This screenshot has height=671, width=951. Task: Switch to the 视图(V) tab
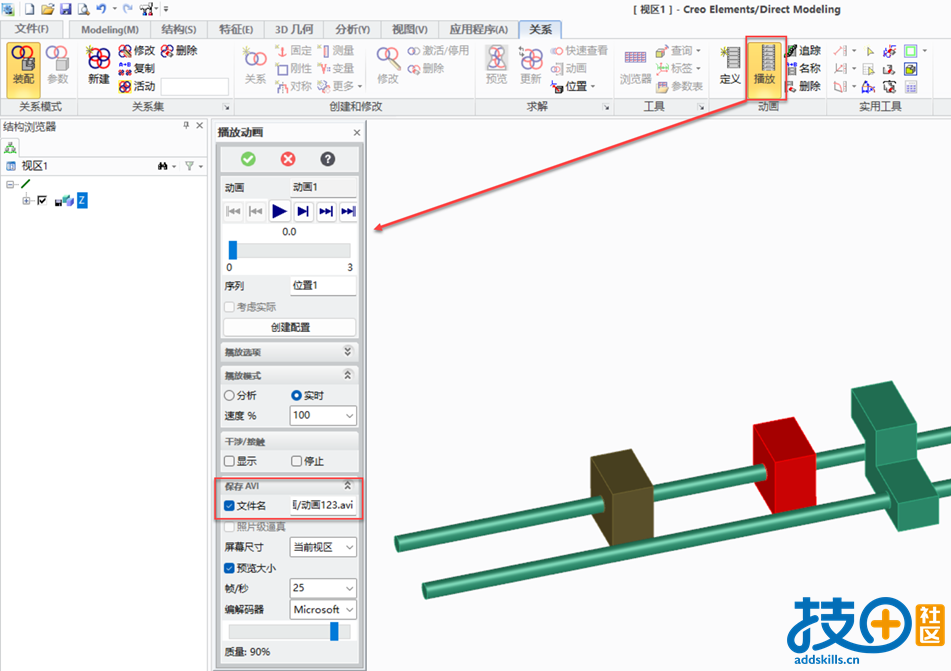tap(409, 29)
